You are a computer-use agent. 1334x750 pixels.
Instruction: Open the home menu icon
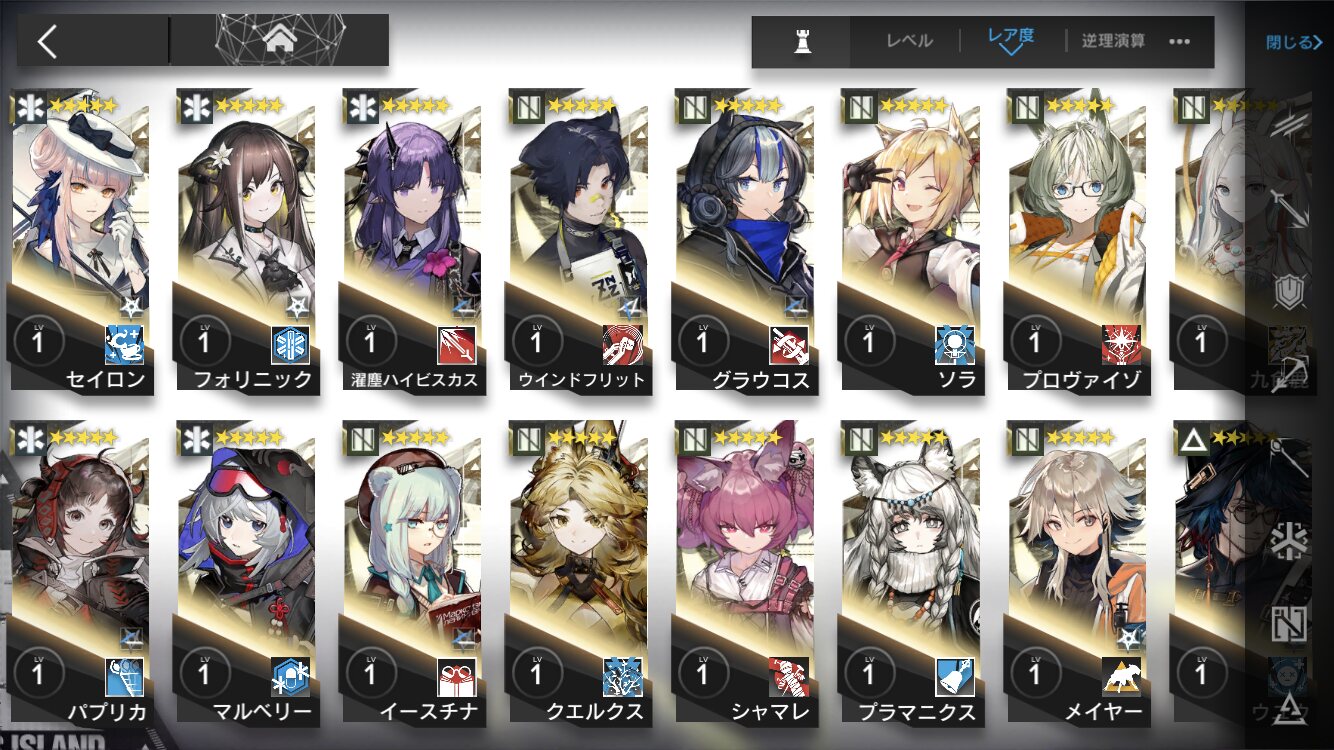tap(281, 40)
